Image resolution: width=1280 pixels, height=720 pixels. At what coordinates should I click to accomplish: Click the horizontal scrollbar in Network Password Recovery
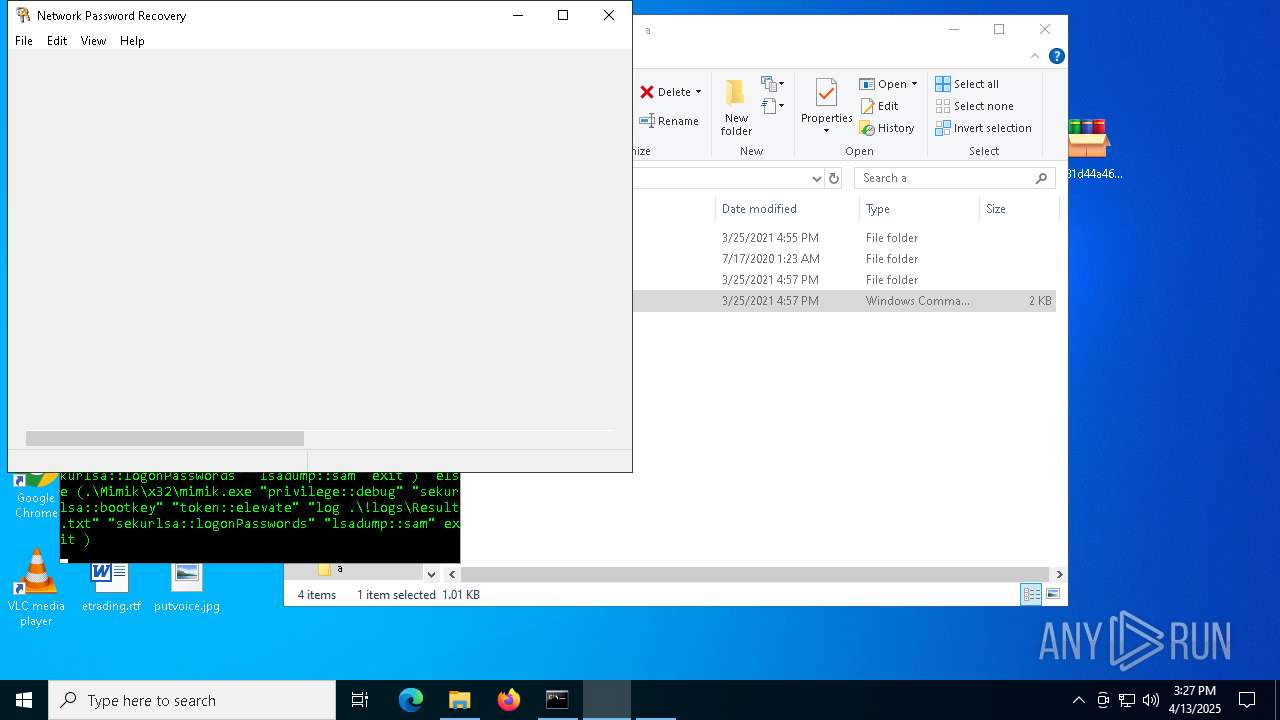pos(165,438)
